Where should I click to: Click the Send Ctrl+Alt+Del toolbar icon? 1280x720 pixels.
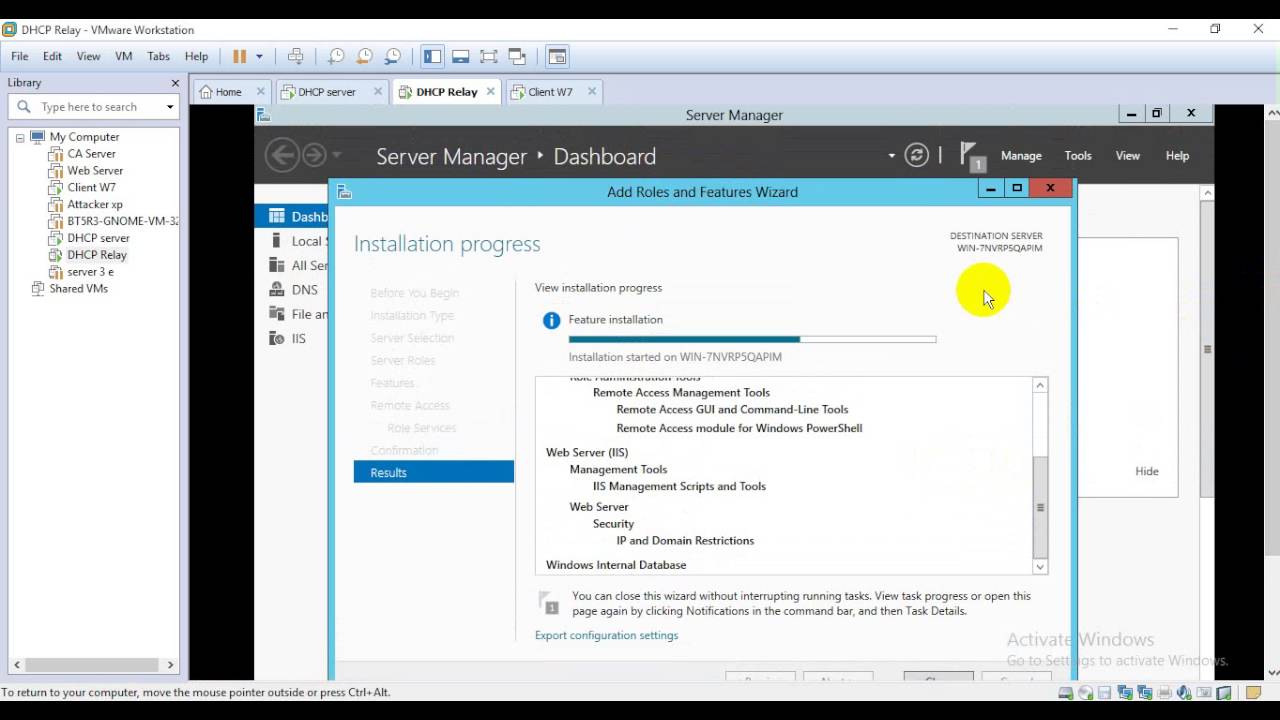[x=295, y=57]
